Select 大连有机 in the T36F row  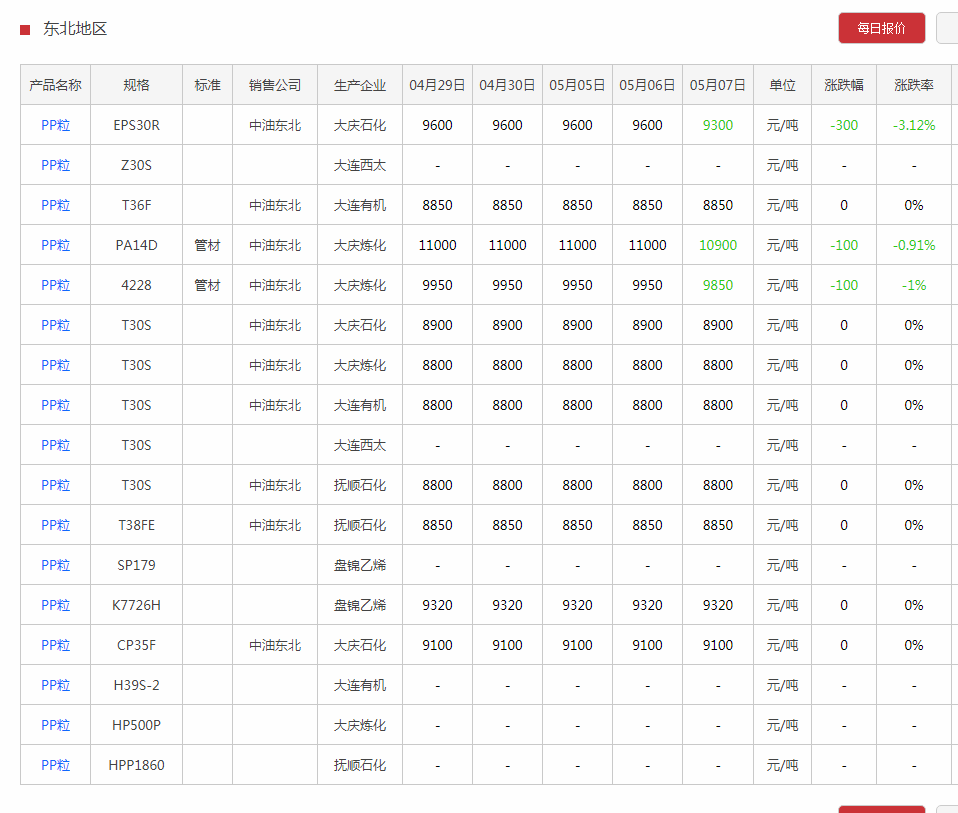360,205
